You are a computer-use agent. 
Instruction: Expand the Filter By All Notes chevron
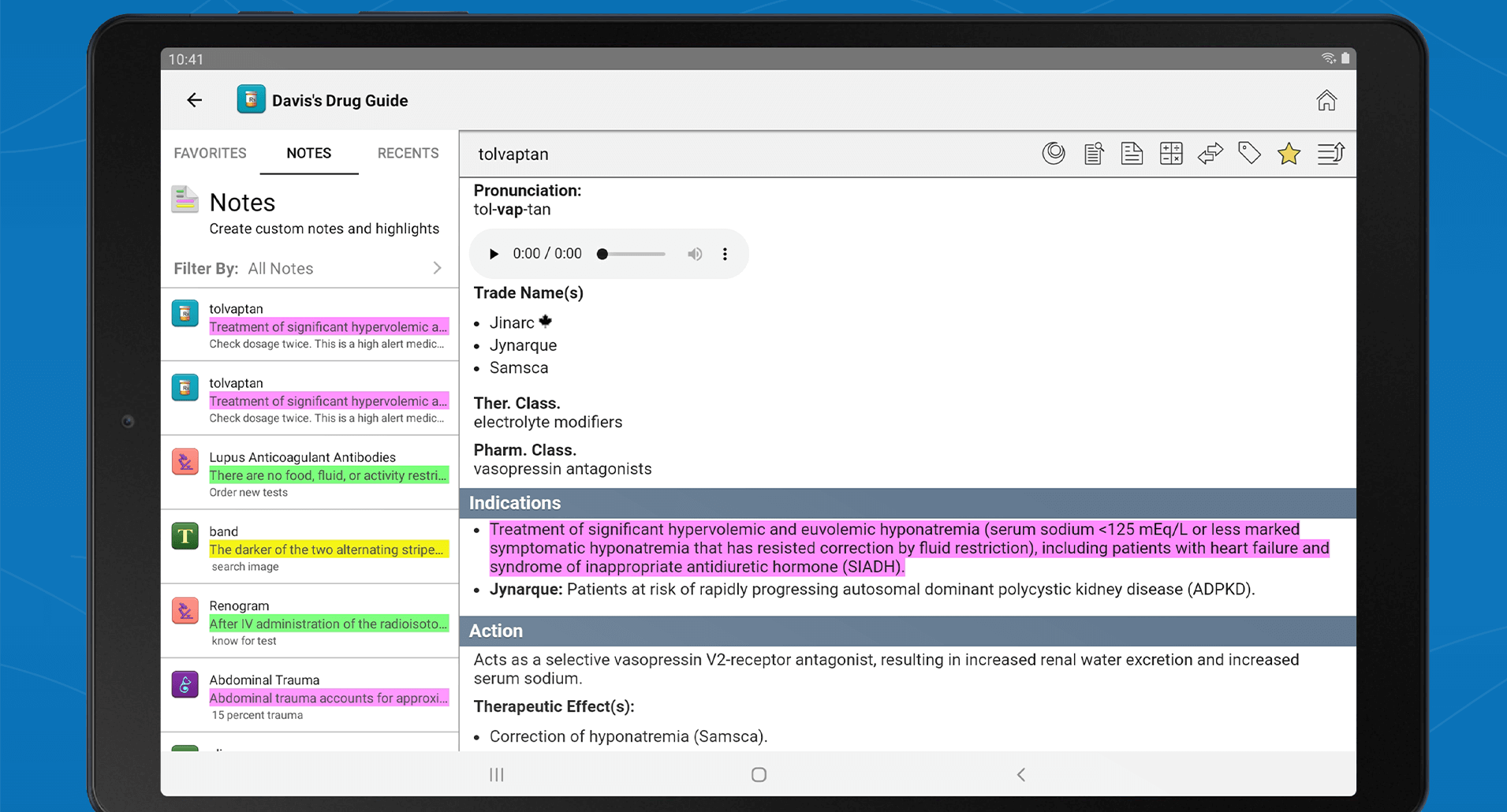(x=438, y=268)
